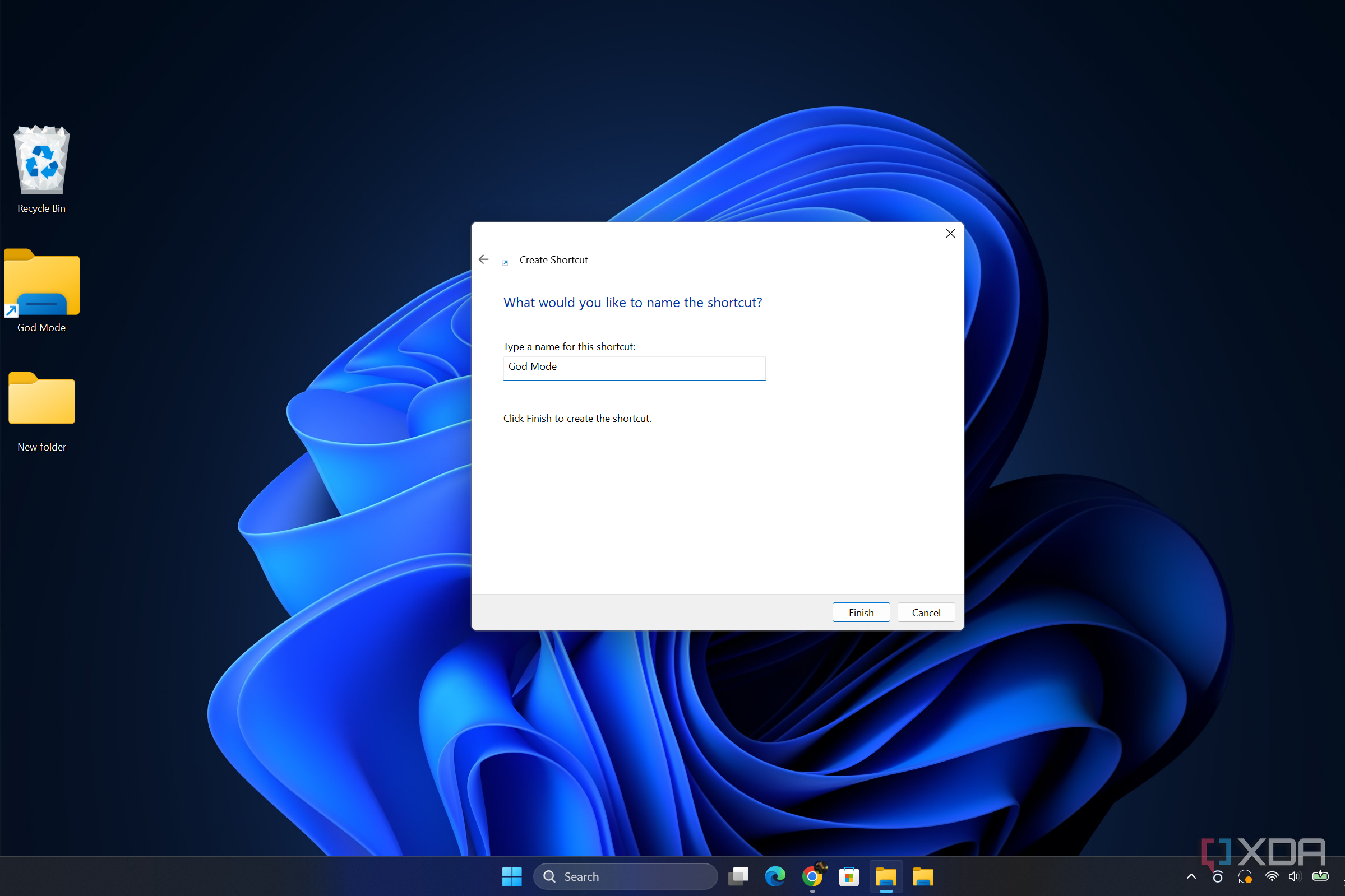Cancel the Create Shortcut wizard

point(926,612)
